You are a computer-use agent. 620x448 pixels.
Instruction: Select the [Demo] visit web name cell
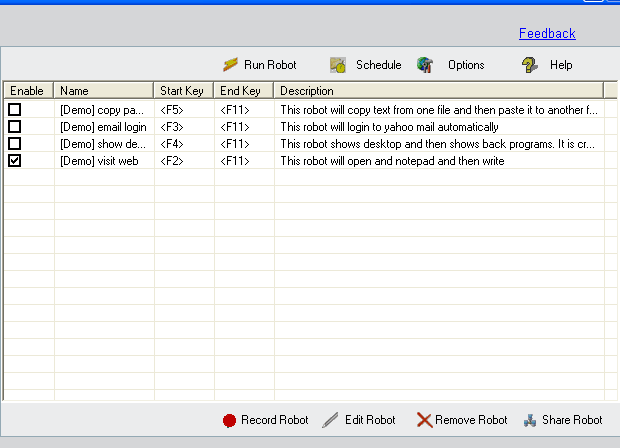pyautogui.click(x=104, y=161)
